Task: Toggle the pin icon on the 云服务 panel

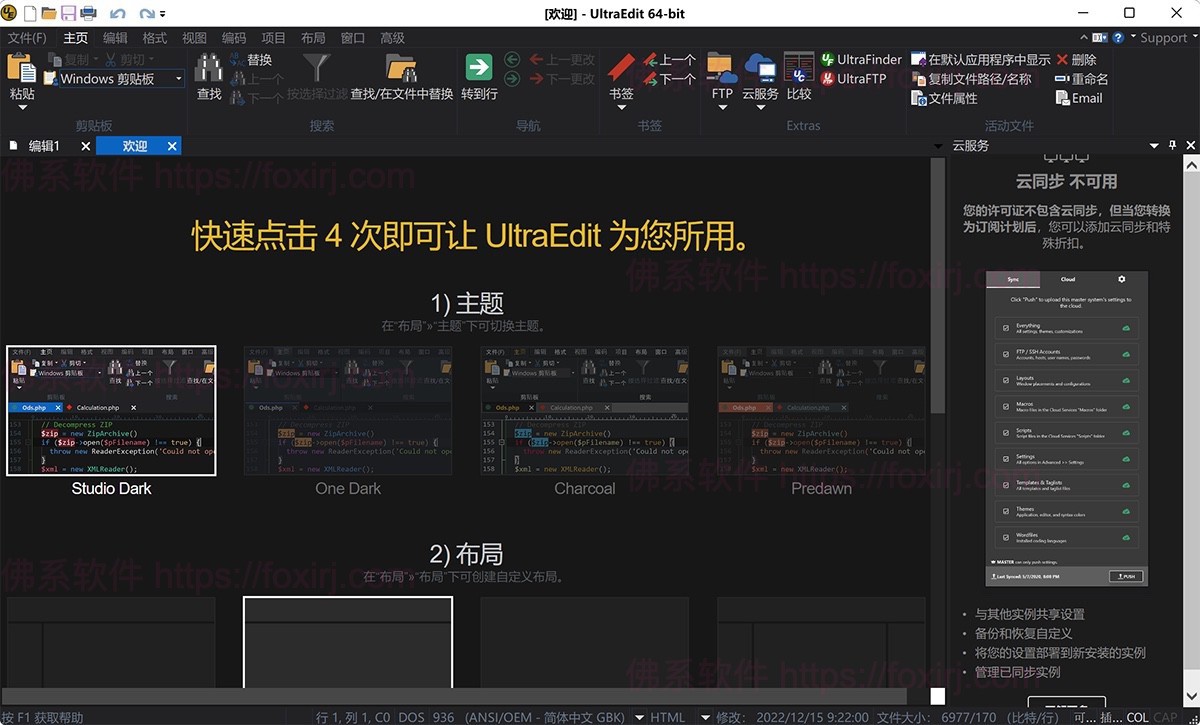Action: point(1171,145)
